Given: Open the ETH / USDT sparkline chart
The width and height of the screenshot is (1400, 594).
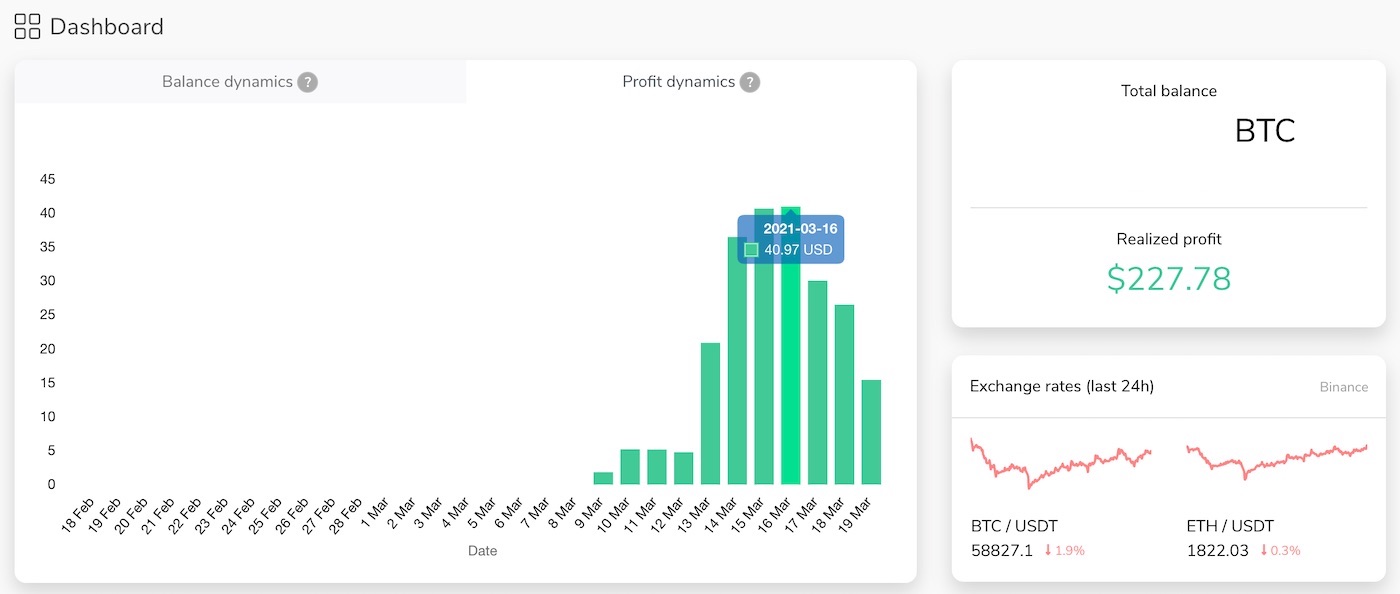Looking at the screenshot, I should [1276, 461].
